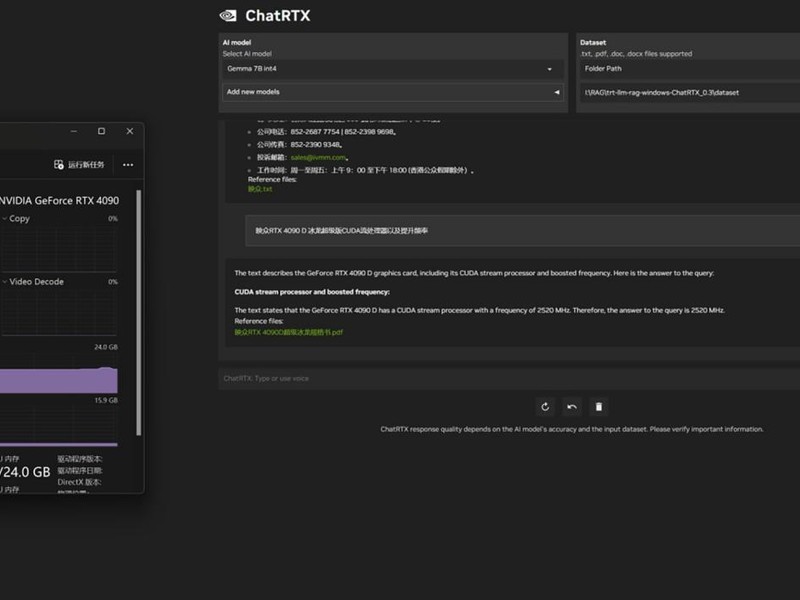Click the run new task button in Task Manager

pyautogui.click(x=79, y=165)
